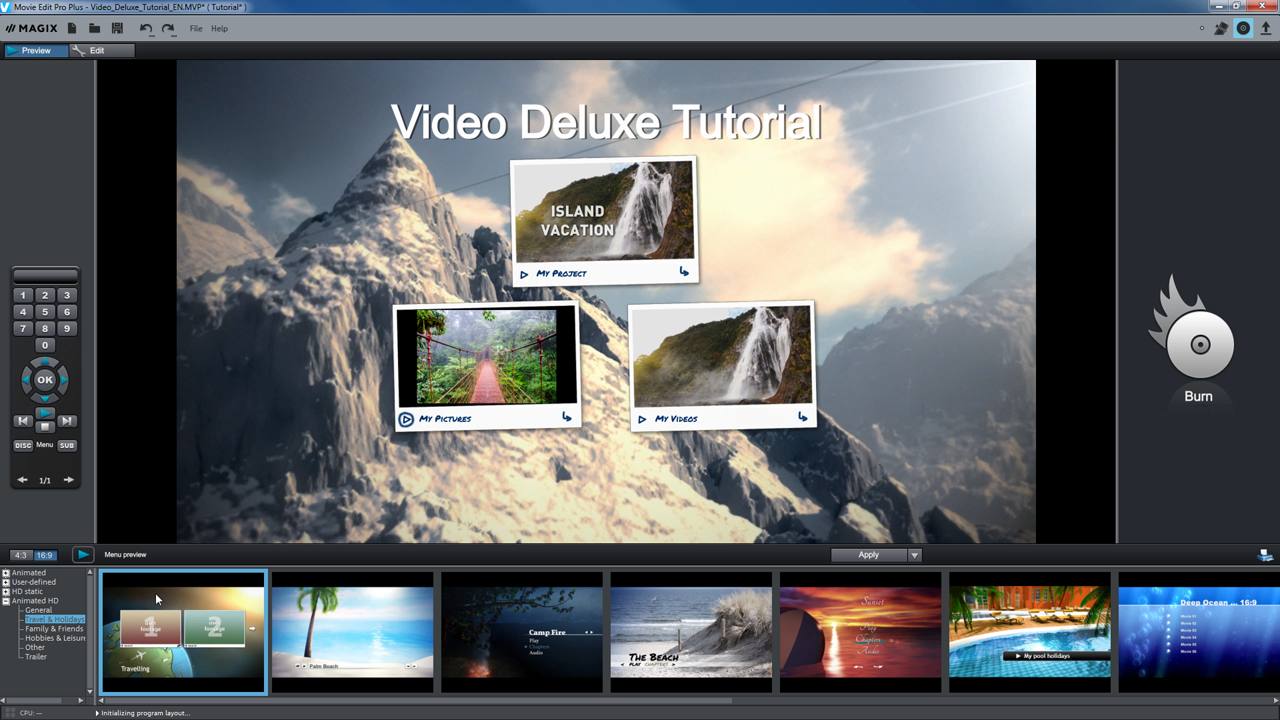
Task: Click the small circle indicator in top toolbar
Action: coord(1202,28)
